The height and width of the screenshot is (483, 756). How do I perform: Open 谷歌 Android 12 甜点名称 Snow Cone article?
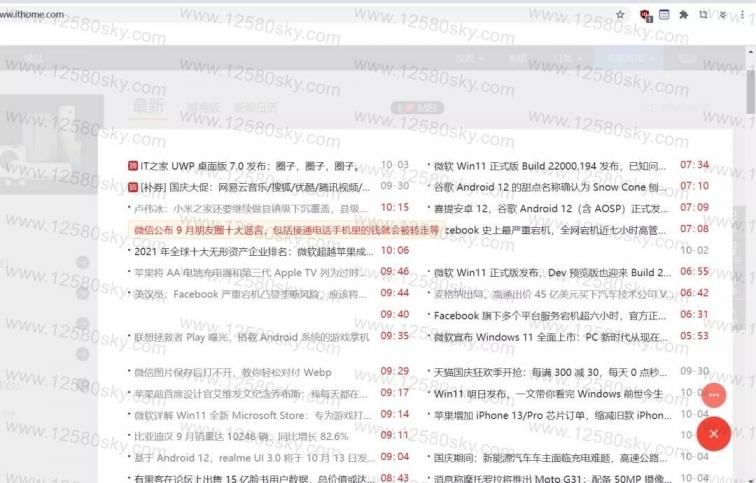point(550,187)
